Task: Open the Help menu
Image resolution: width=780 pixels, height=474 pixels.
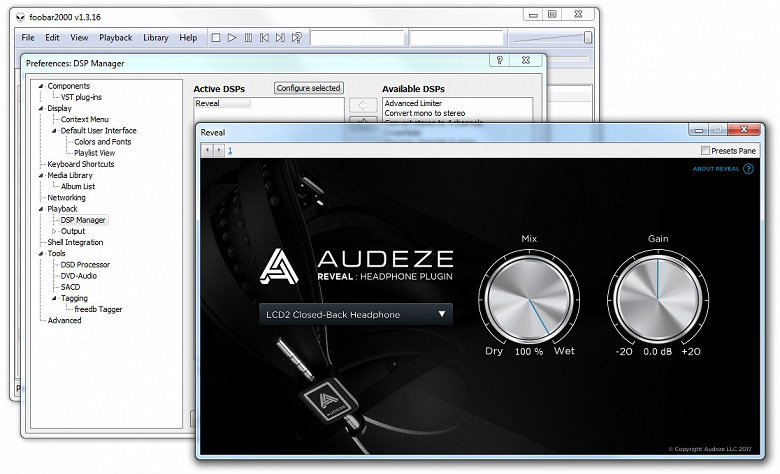Action: click(x=188, y=38)
